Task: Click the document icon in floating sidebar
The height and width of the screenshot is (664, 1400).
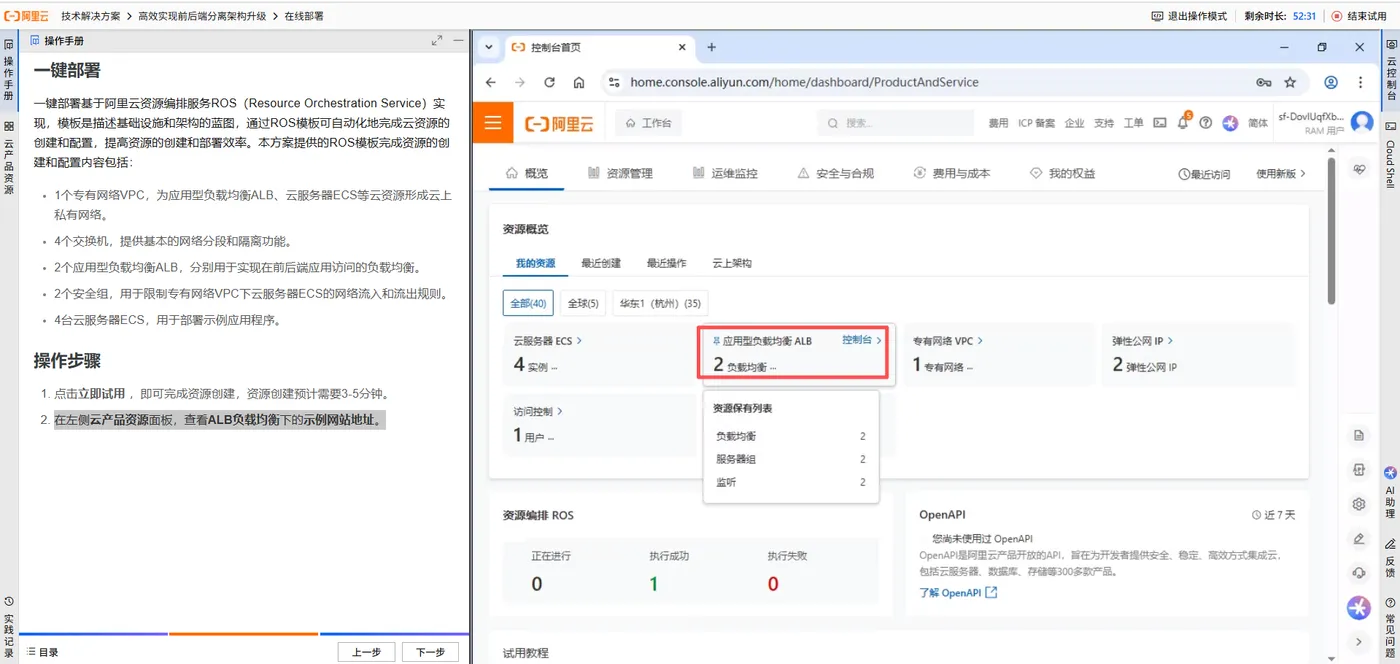Action: [1359, 435]
